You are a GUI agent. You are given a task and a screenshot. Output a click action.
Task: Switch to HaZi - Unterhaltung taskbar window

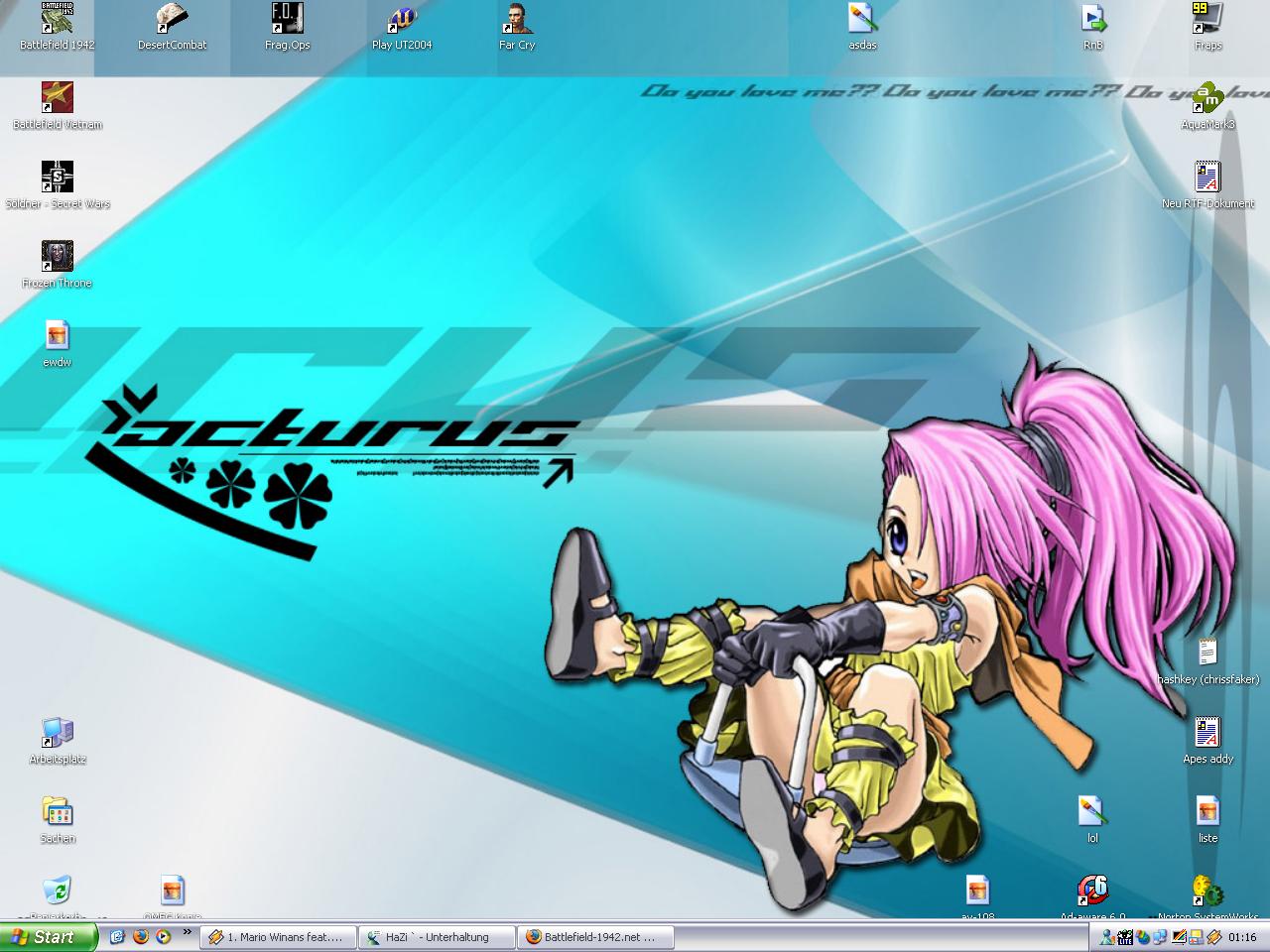coord(437,937)
